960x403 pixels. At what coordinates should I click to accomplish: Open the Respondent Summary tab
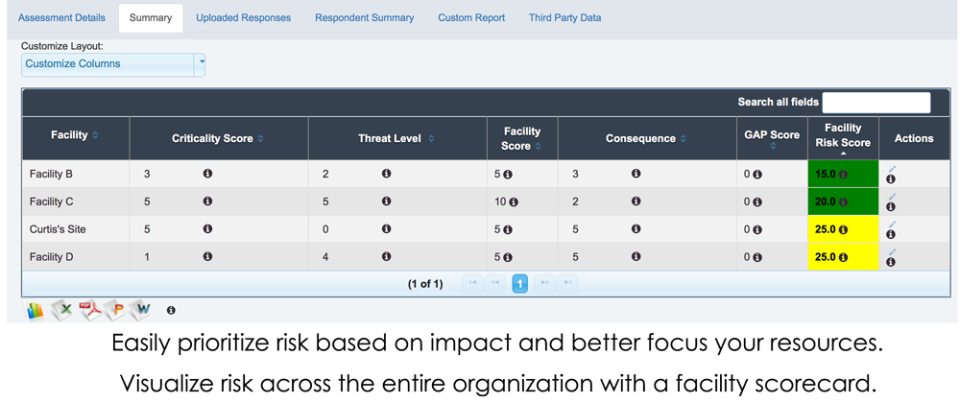pyautogui.click(x=364, y=18)
